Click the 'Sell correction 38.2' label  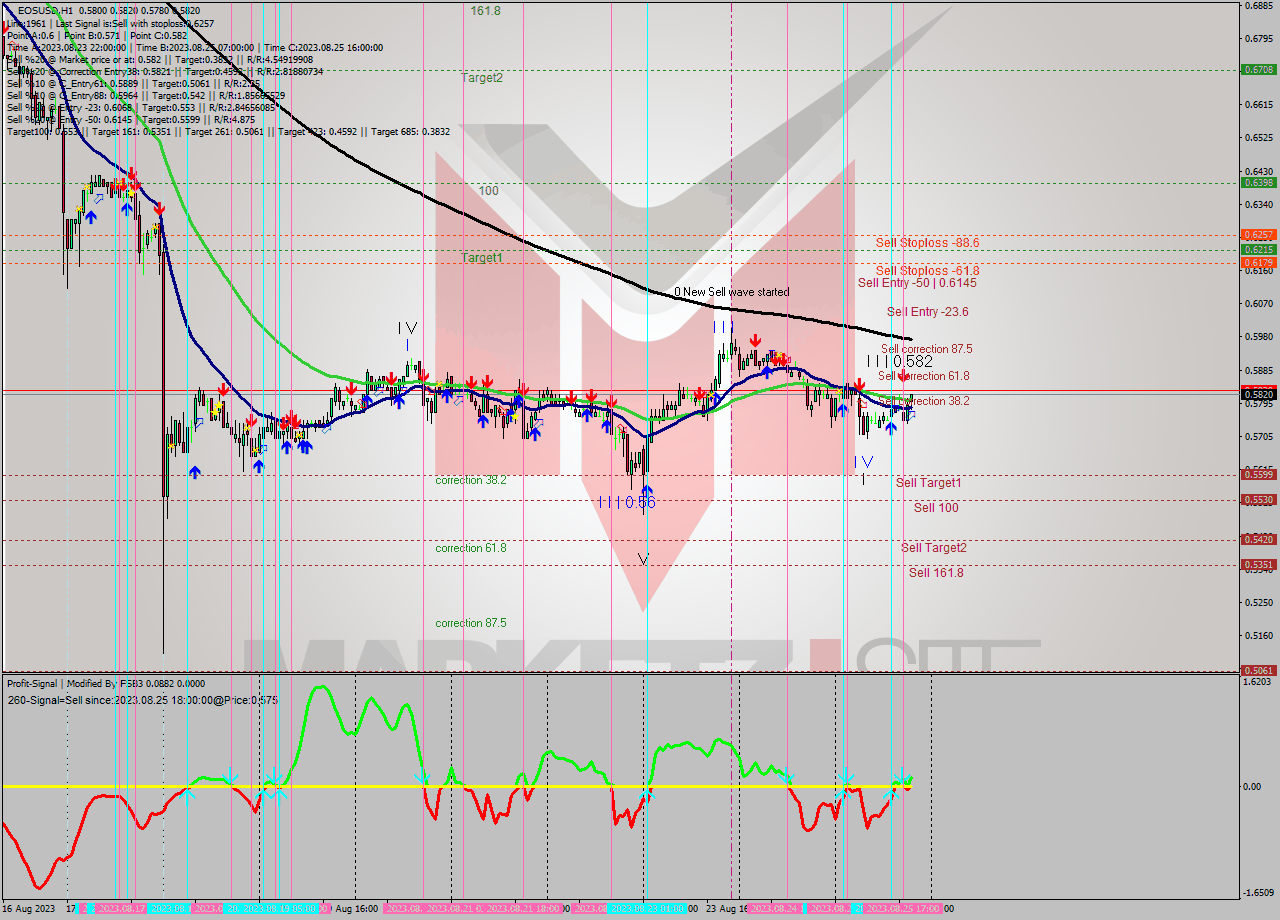(925, 401)
